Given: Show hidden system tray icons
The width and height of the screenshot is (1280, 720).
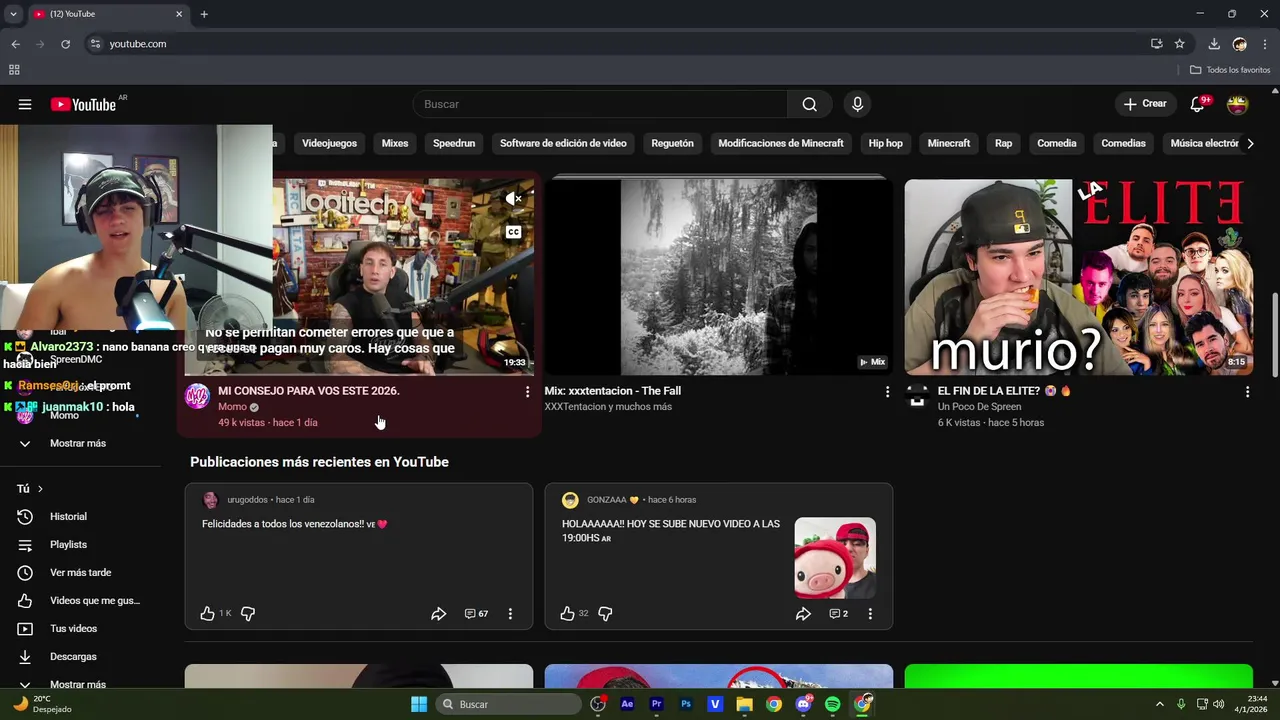Looking at the screenshot, I should [1159, 704].
